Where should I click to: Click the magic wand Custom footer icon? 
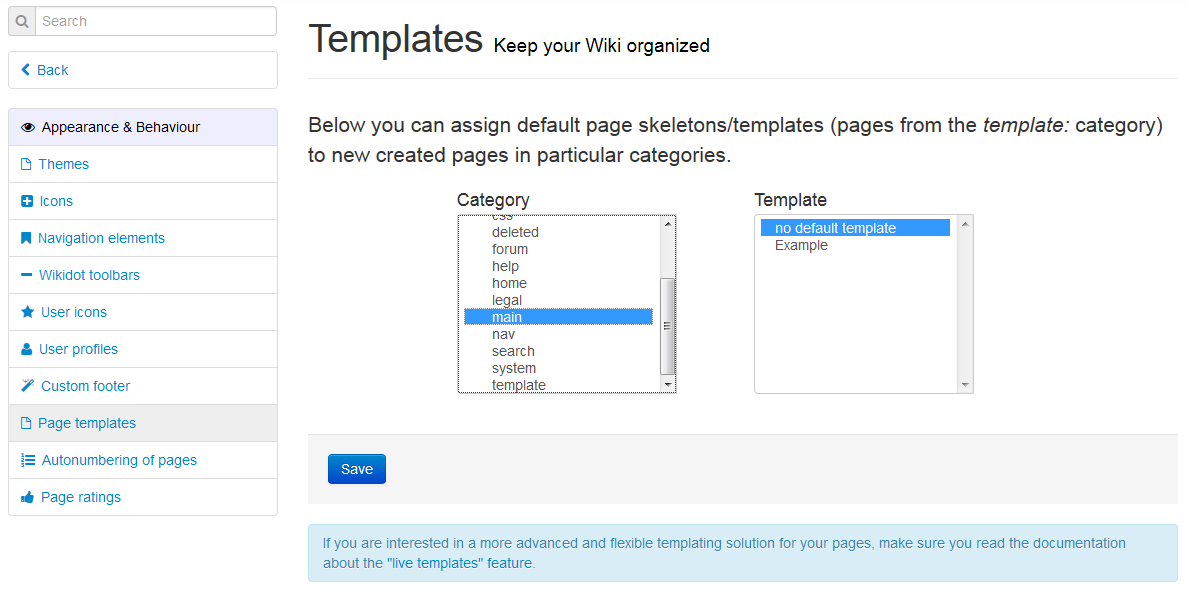click(x=28, y=387)
